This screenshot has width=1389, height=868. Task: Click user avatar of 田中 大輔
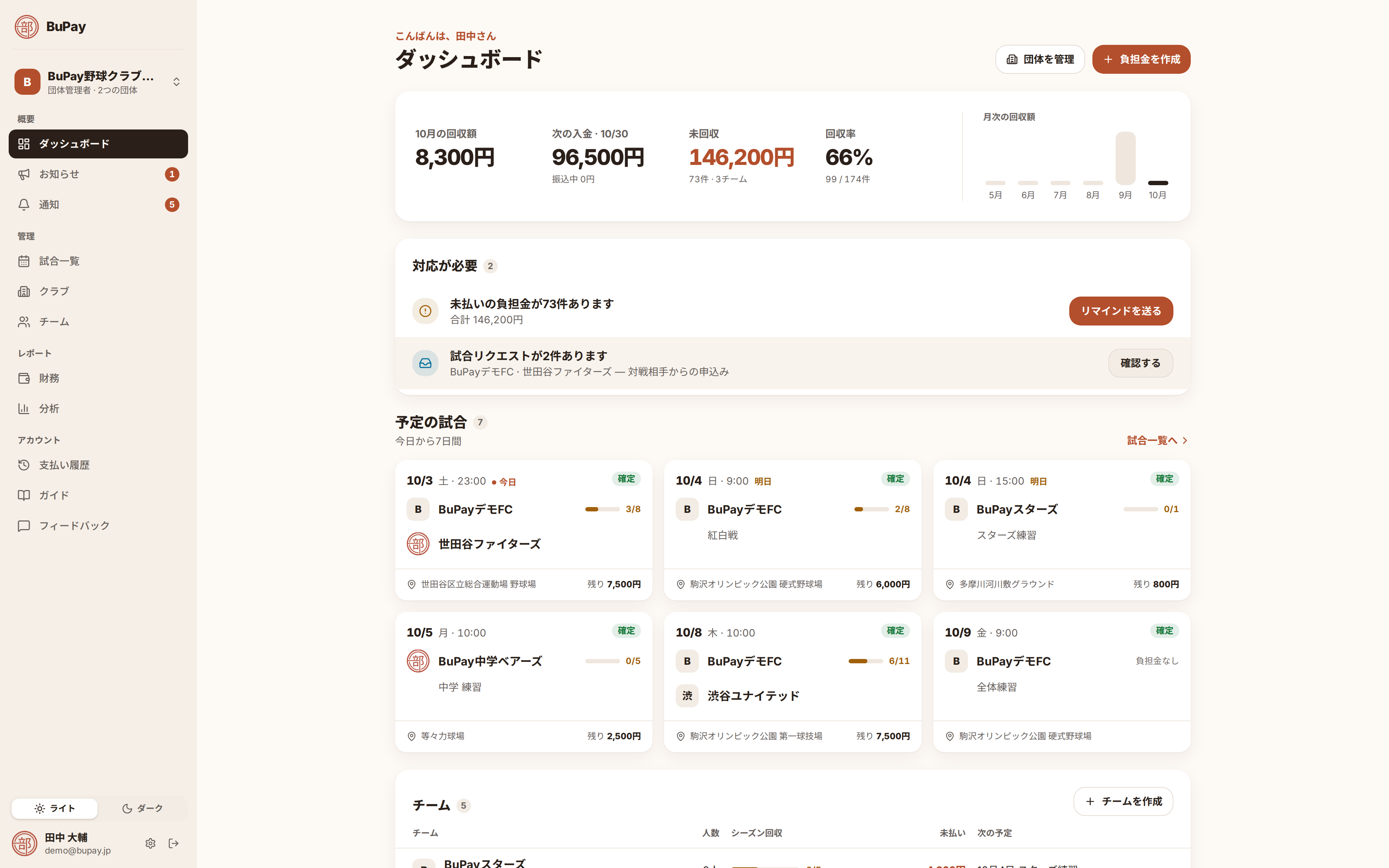click(24, 843)
